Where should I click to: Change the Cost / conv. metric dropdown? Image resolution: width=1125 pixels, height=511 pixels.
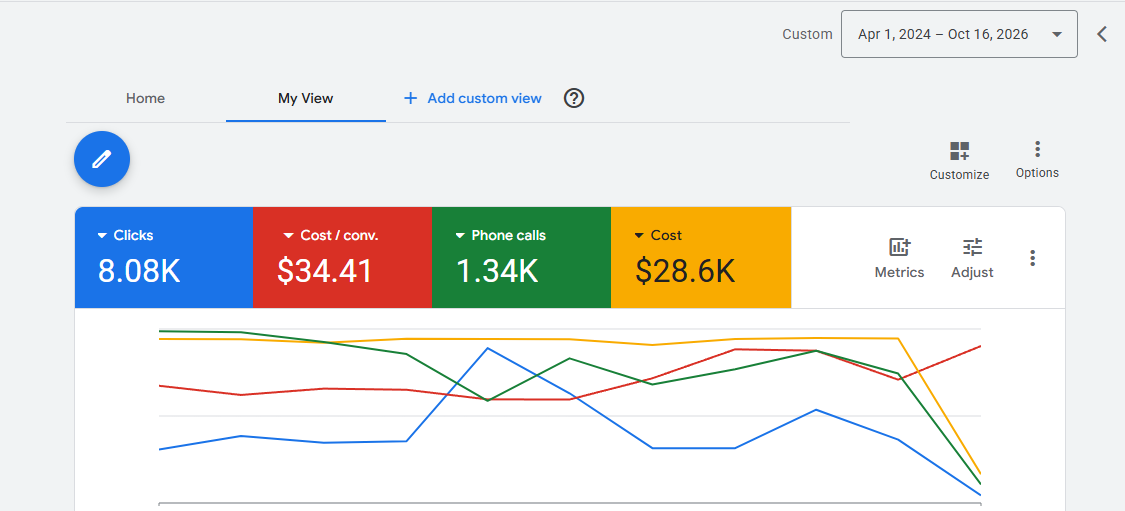point(331,235)
